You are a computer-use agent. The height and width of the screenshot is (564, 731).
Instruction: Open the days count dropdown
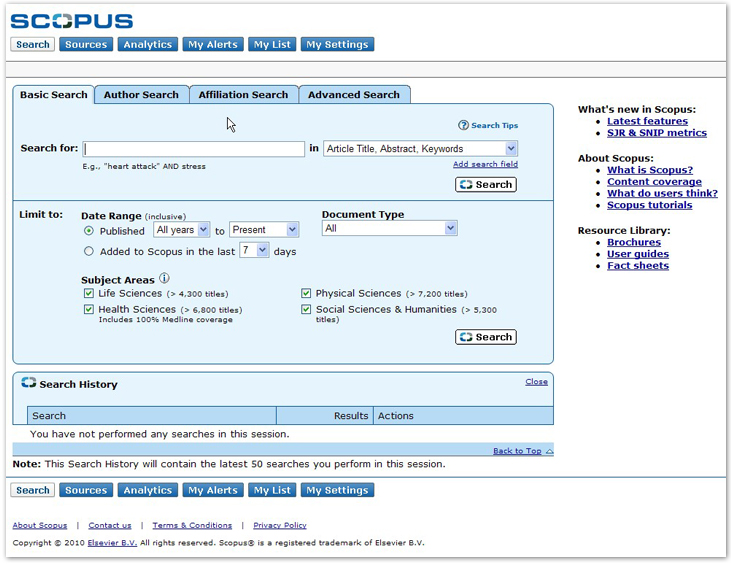coord(254,250)
